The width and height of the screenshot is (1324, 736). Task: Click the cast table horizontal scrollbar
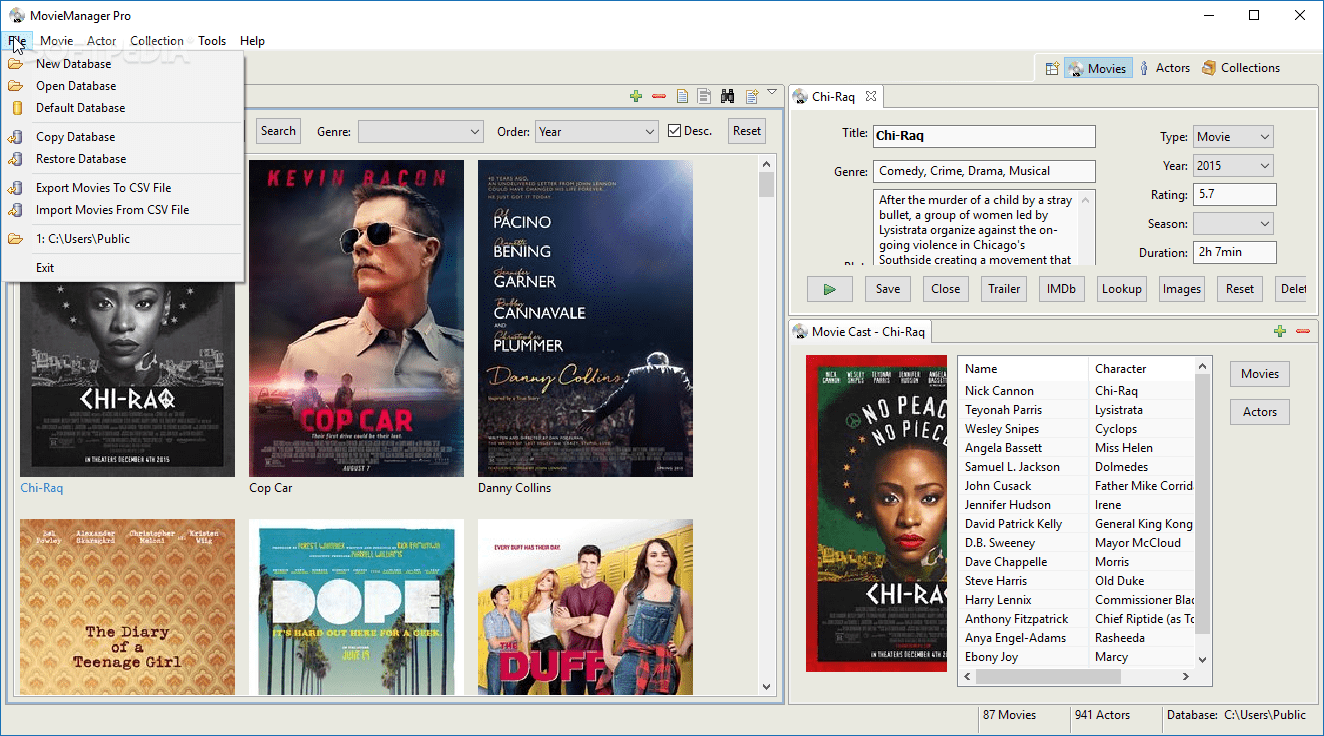[x=1076, y=677]
